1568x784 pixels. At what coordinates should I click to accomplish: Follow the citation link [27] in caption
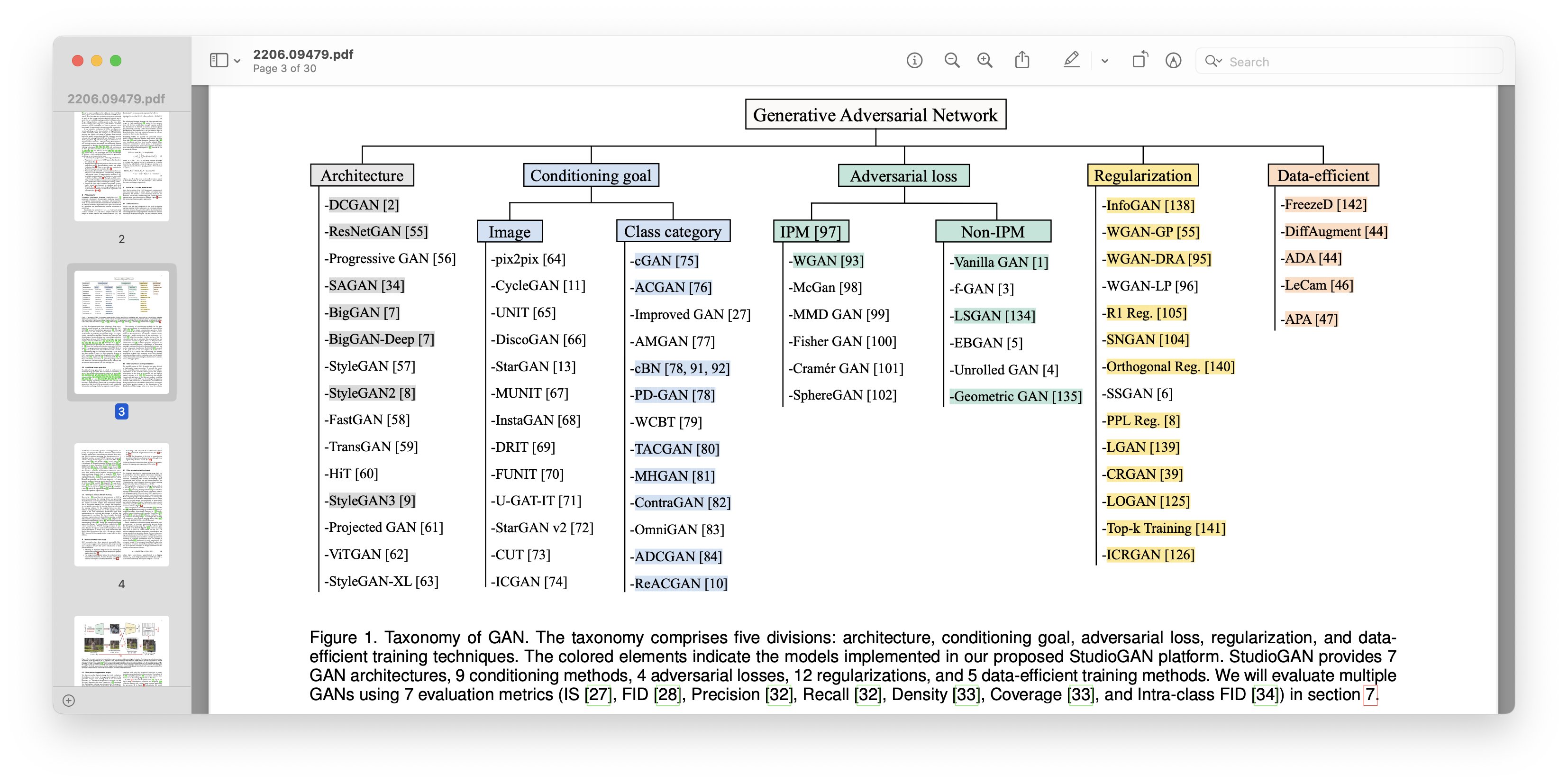click(597, 694)
